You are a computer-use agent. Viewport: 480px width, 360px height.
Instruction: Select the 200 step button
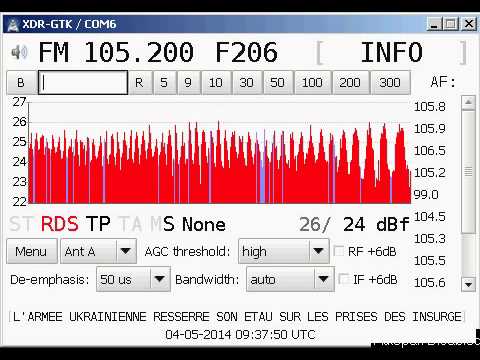(350, 82)
